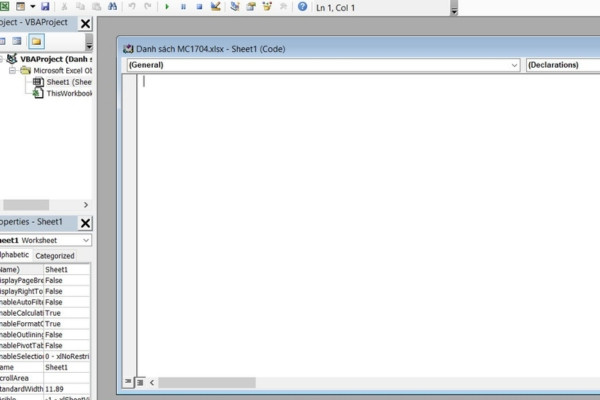The width and height of the screenshot is (600, 400).
Task: Click the View Microsoft Excel icon
Action: coord(4,6)
